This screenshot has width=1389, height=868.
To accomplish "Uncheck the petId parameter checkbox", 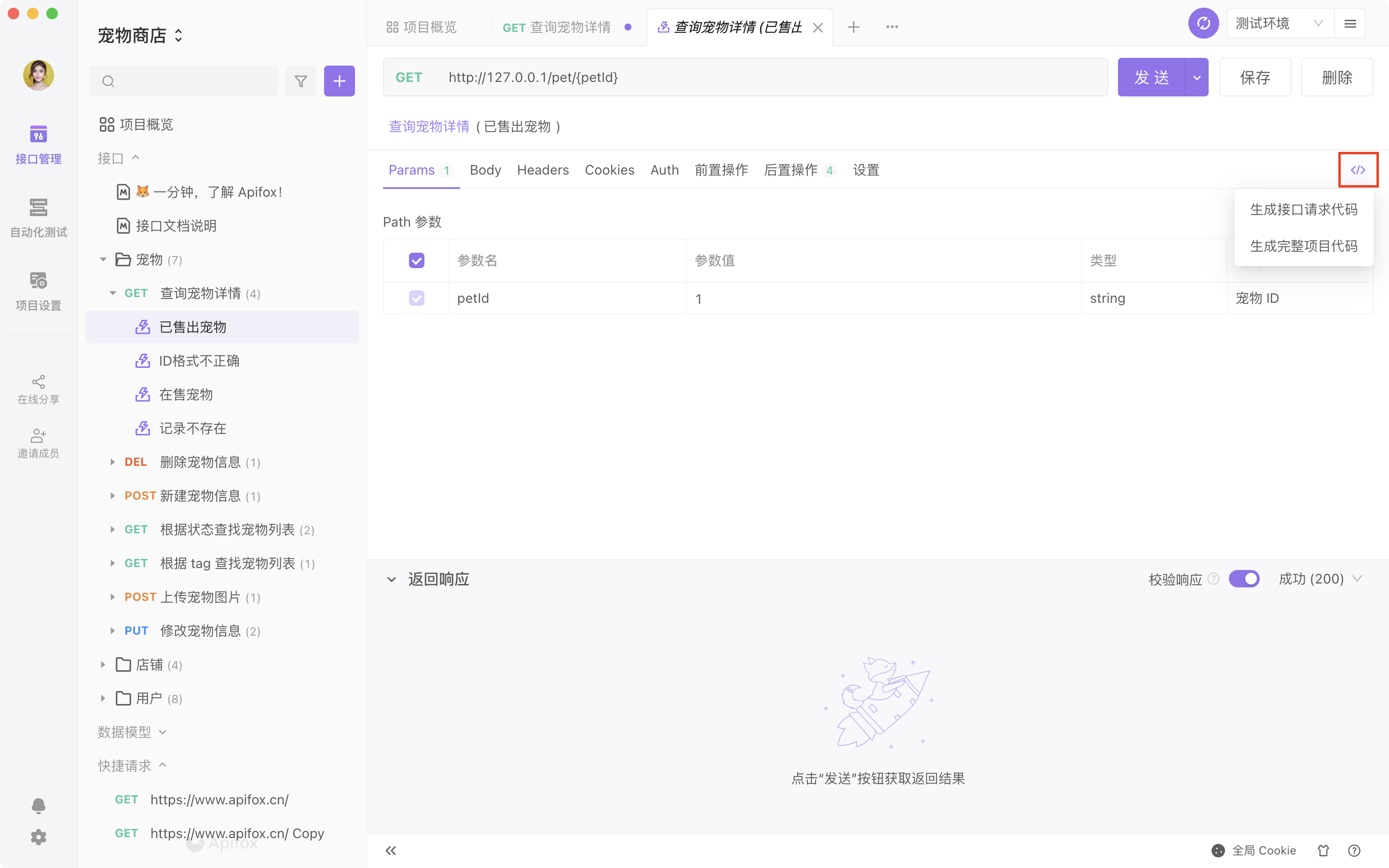I will click(417, 298).
